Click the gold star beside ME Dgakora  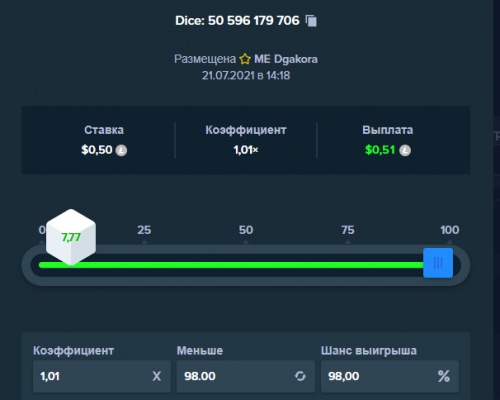245,59
